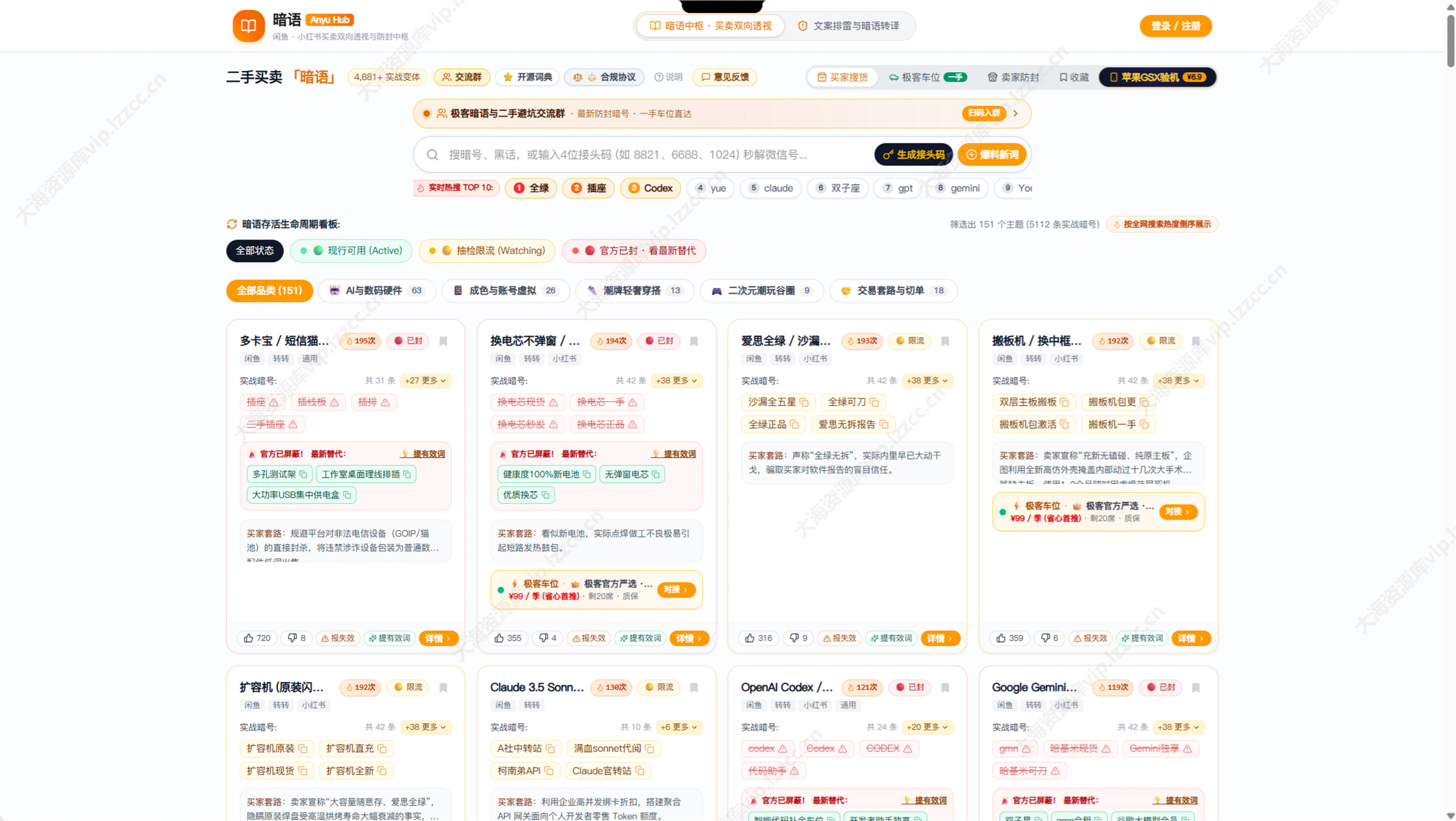The height and width of the screenshot is (821, 1456).
Task: Bookmark the Claude 3.5 Sonnet card
Action: (694, 688)
